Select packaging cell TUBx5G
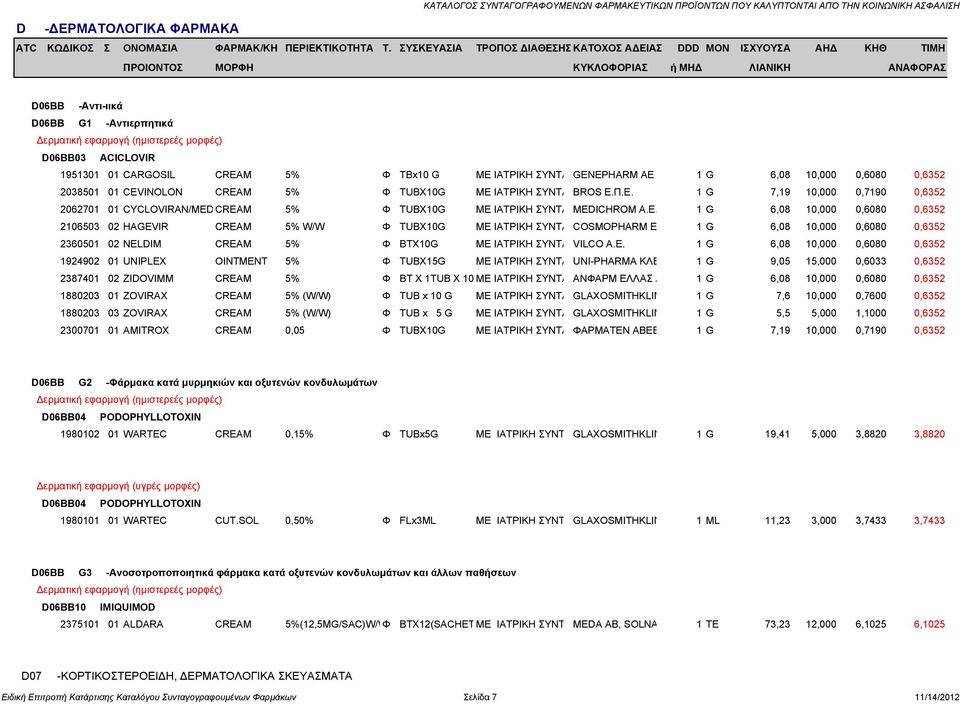Viewport: 960px width, 704px height. point(419,434)
